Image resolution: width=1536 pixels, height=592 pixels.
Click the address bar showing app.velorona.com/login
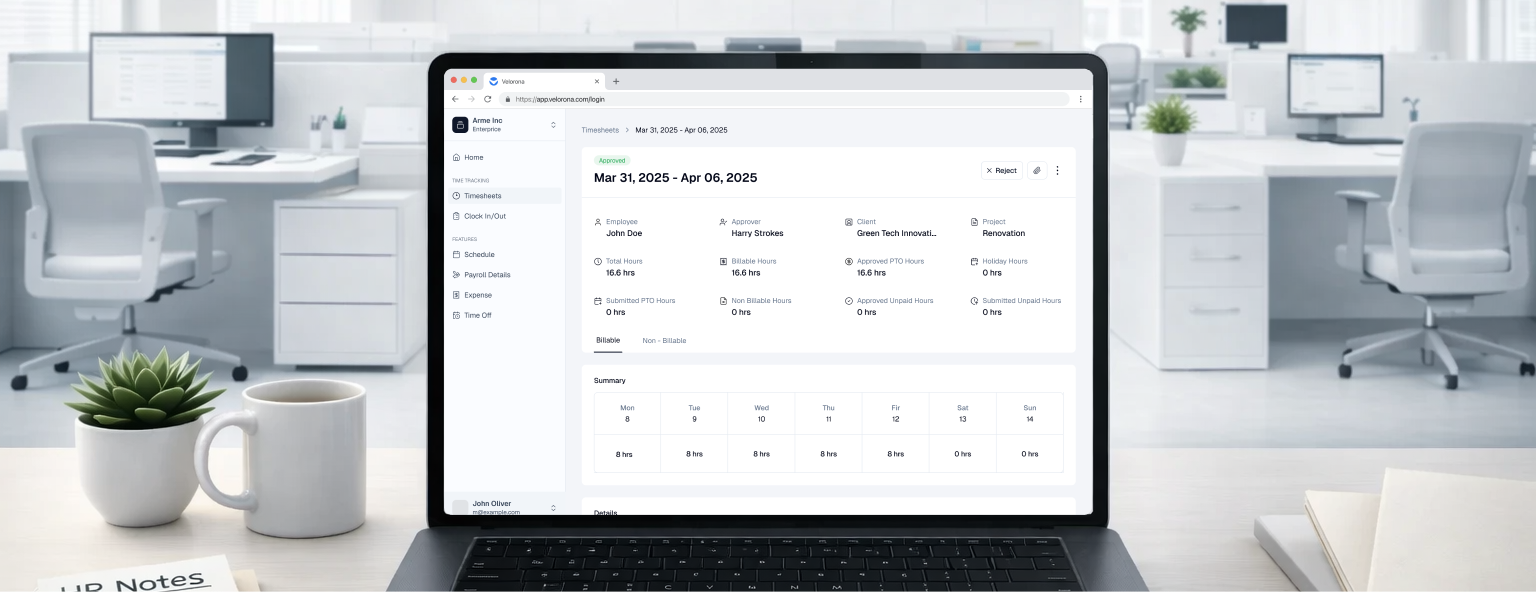pyautogui.click(x=784, y=99)
